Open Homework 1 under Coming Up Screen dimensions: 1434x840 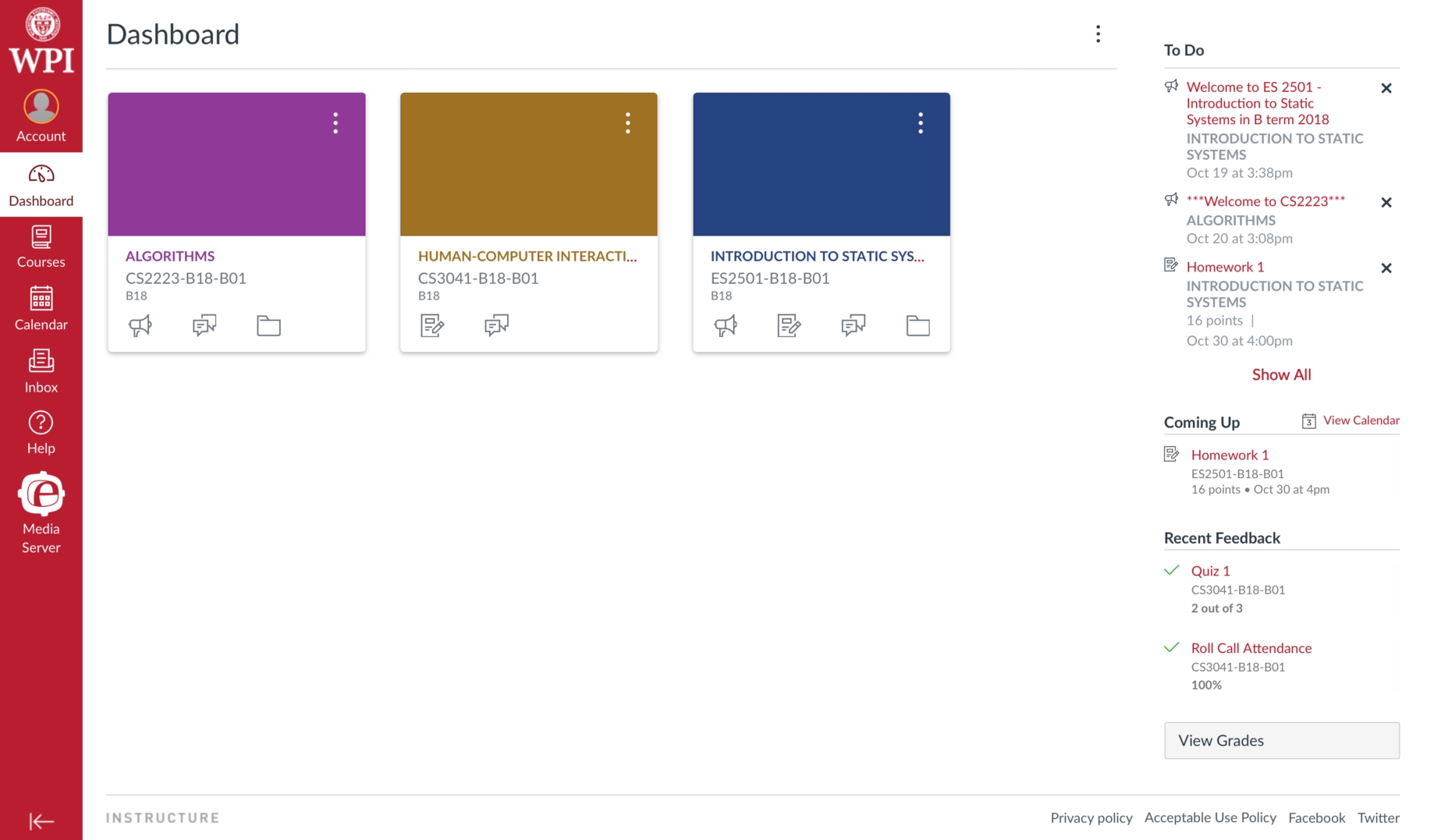pos(1230,455)
